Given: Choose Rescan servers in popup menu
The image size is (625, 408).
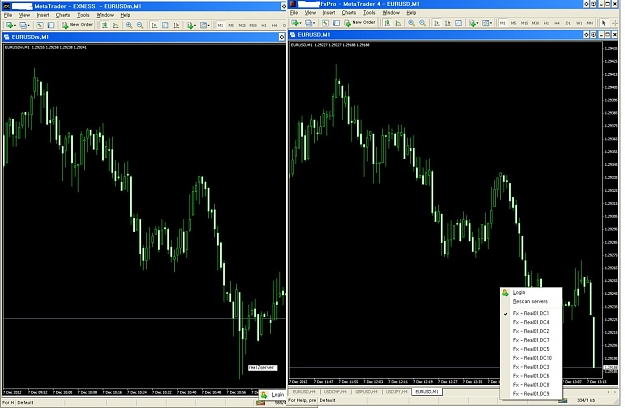Looking at the screenshot, I should pyautogui.click(x=531, y=302).
